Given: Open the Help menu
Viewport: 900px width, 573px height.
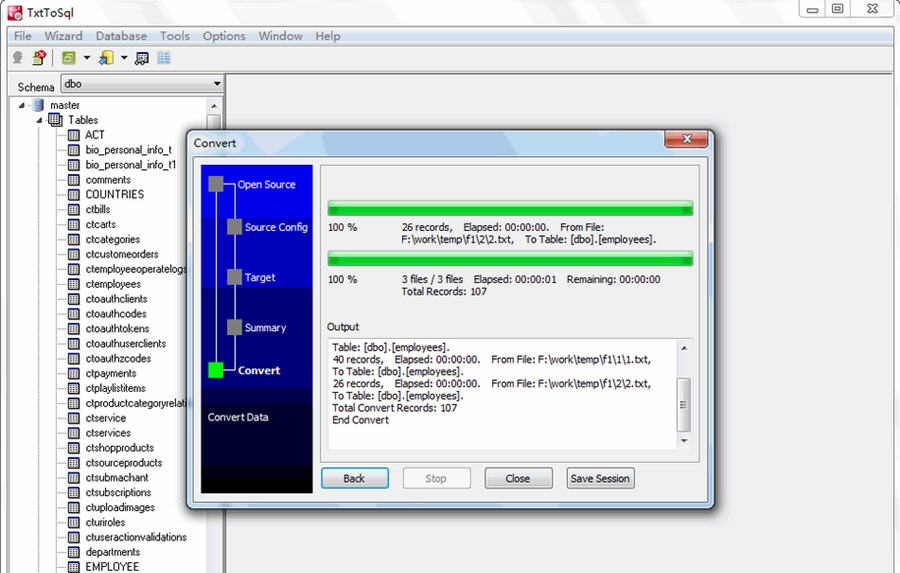Looking at the screenshot, I should tap(328, 36).
